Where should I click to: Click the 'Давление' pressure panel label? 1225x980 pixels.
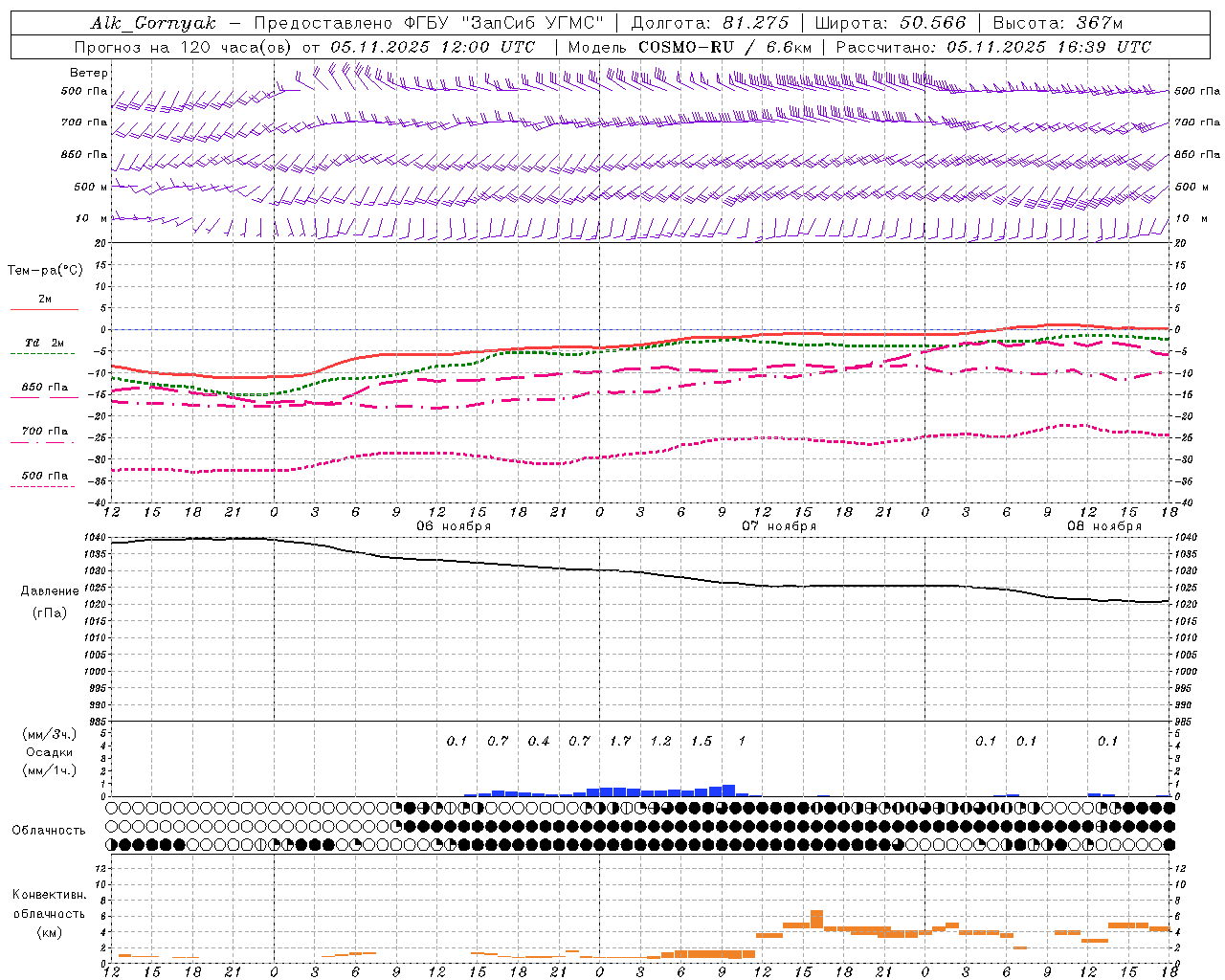[x=50, y=591]
